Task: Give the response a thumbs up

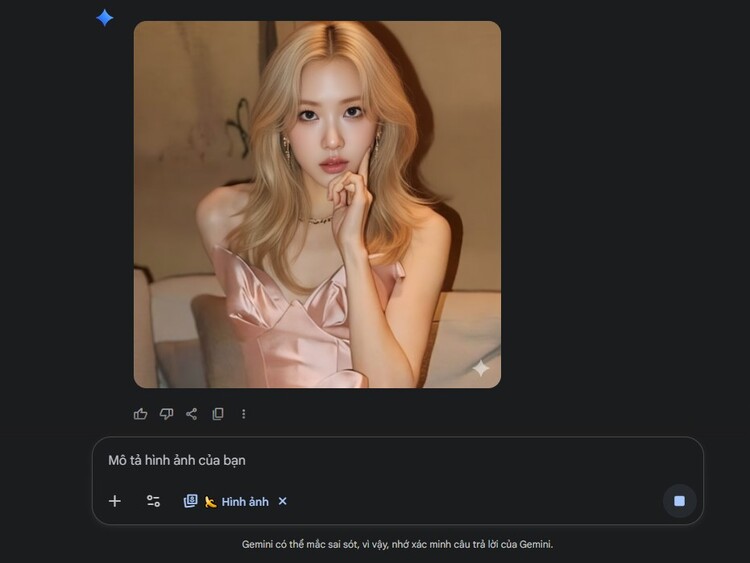Action: [140, 414]
